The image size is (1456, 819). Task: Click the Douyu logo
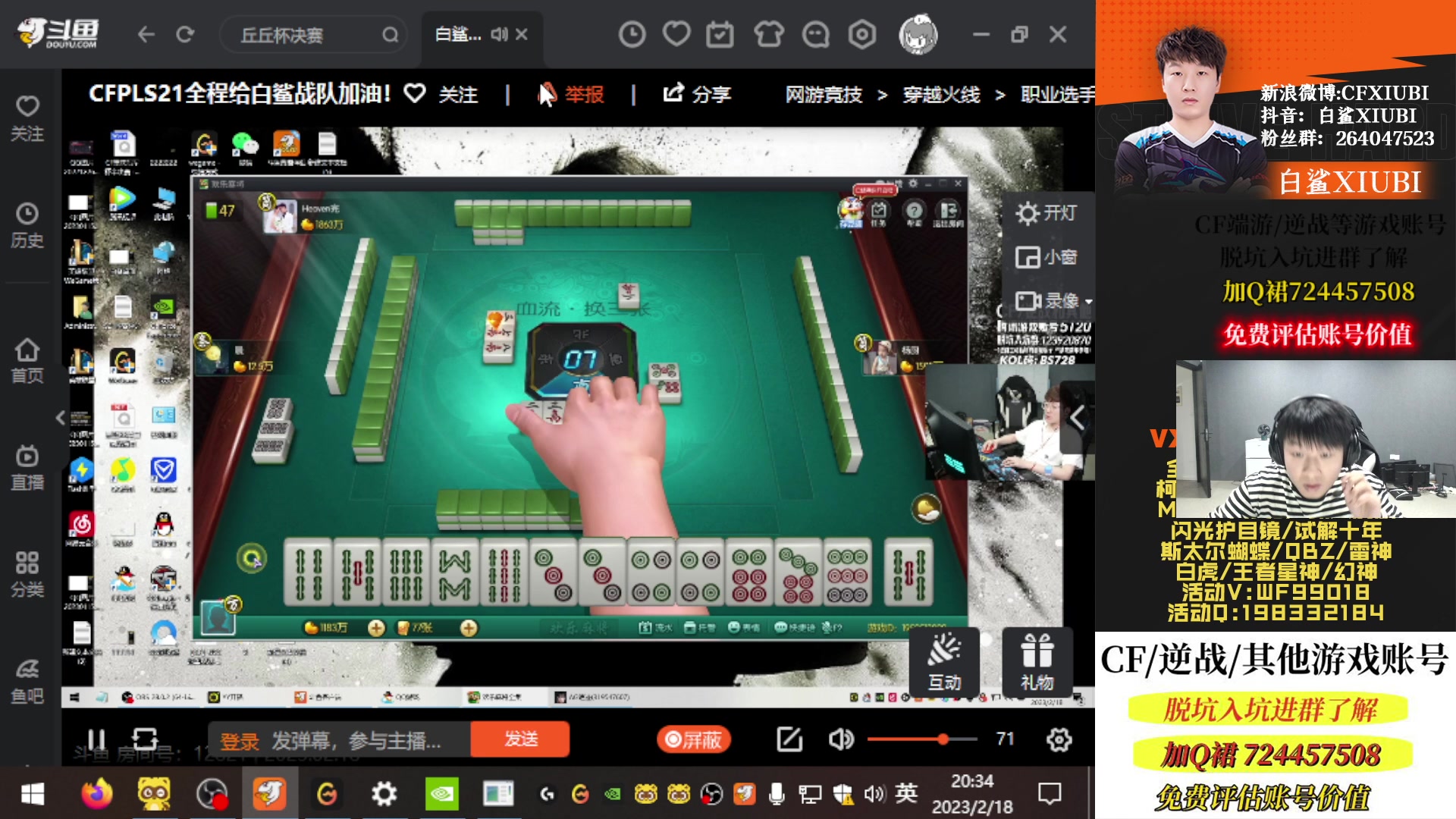(58, 33)
